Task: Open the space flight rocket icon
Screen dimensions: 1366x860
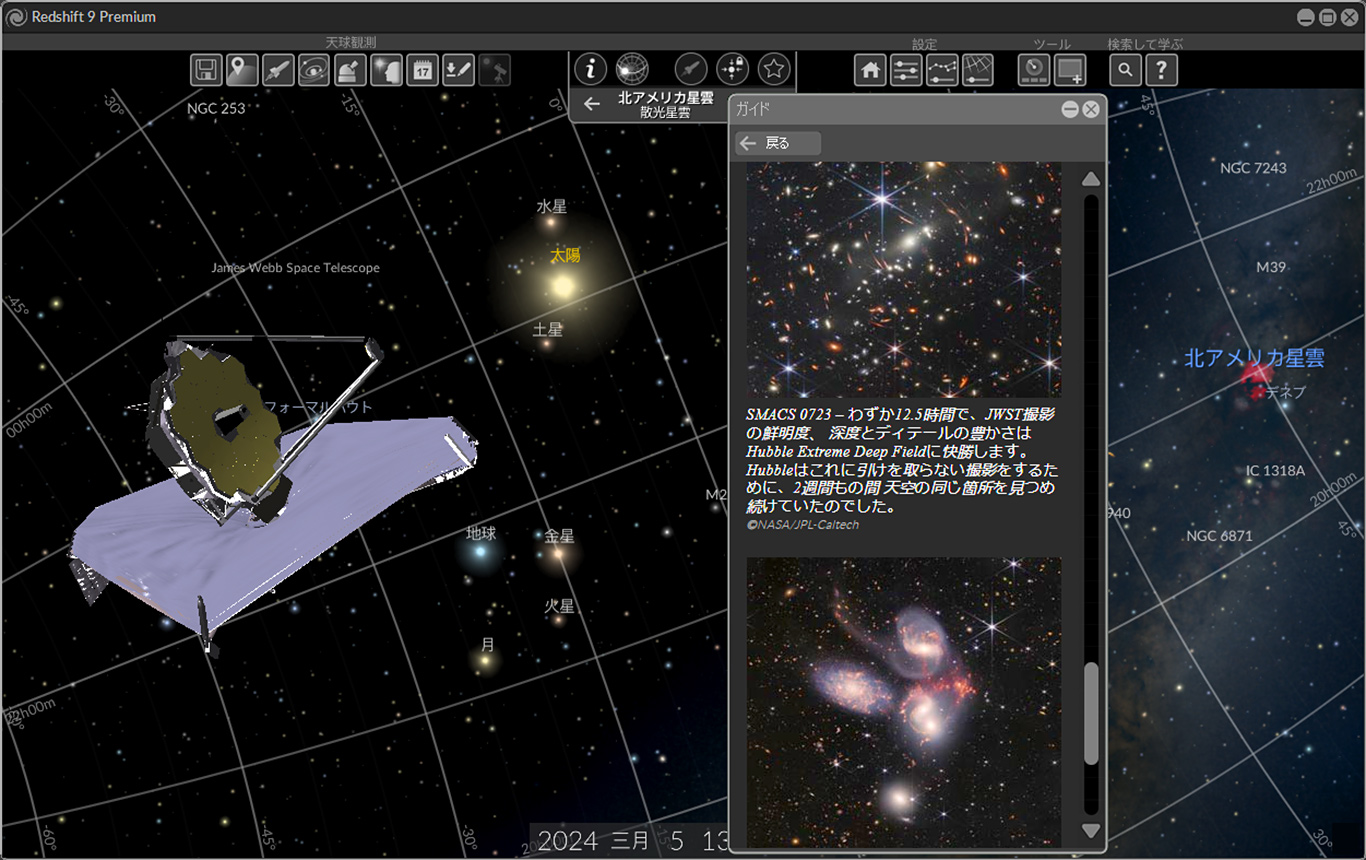Action: [278, 70]
